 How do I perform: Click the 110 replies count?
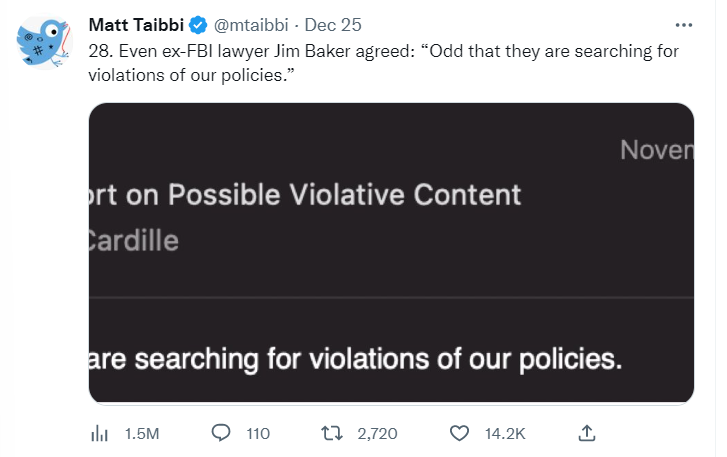click(x=258, y=434)
